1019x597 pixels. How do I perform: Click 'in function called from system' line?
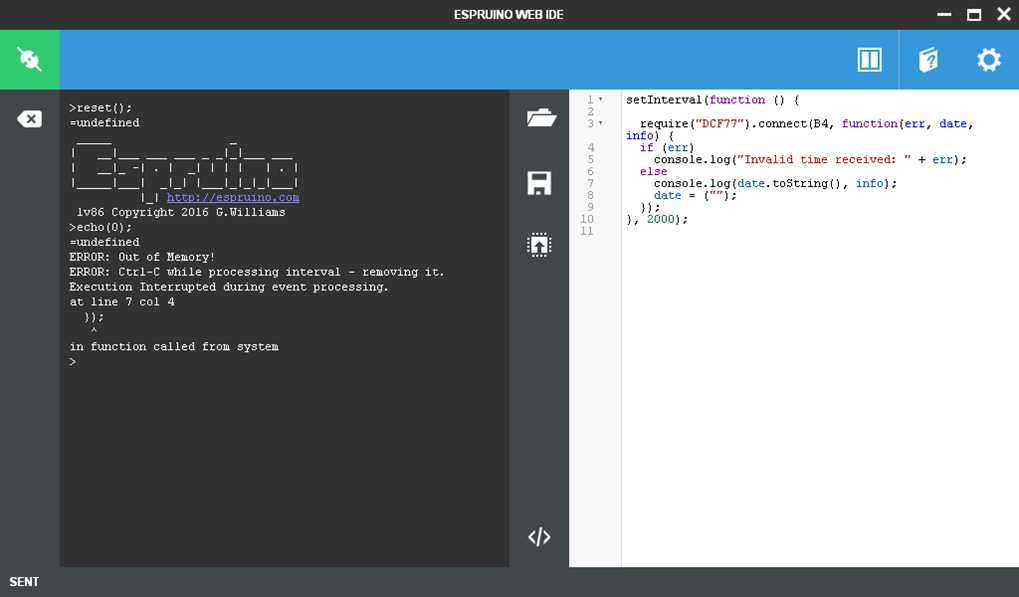point(174,347)
